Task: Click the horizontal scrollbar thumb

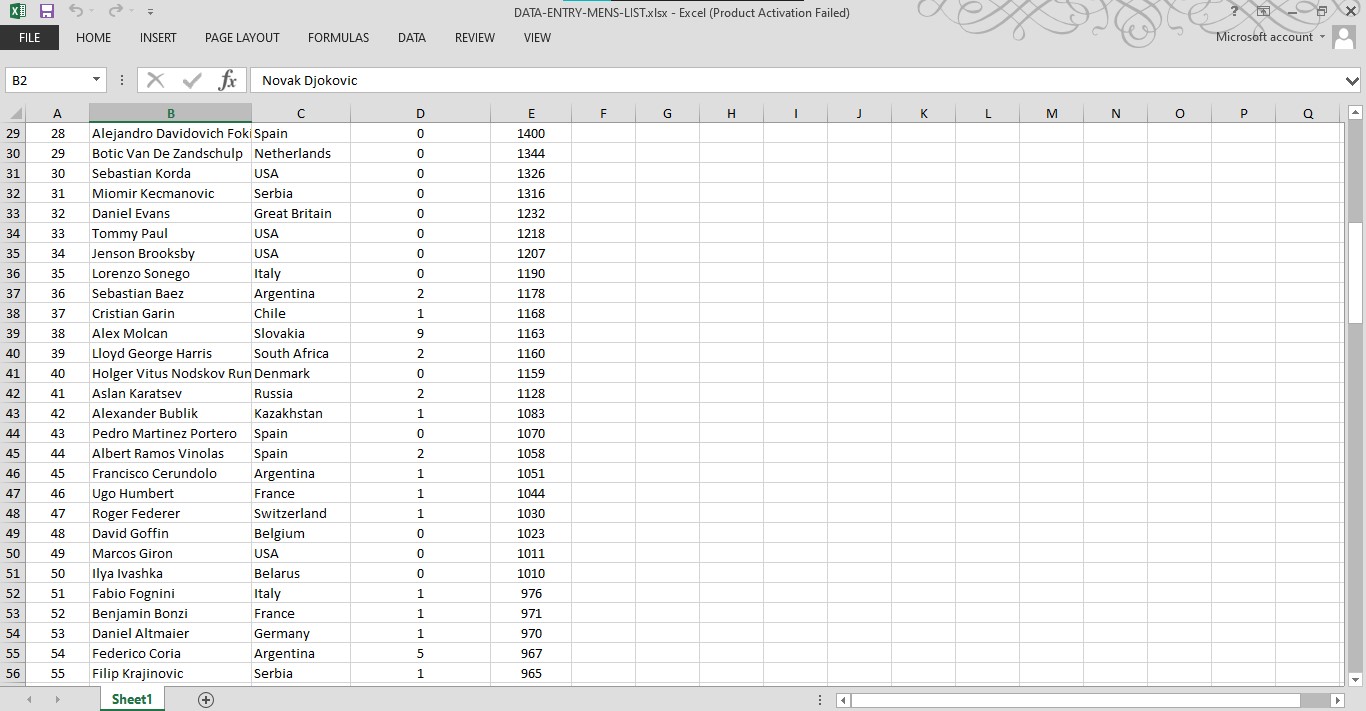Action: point(1075,700)
